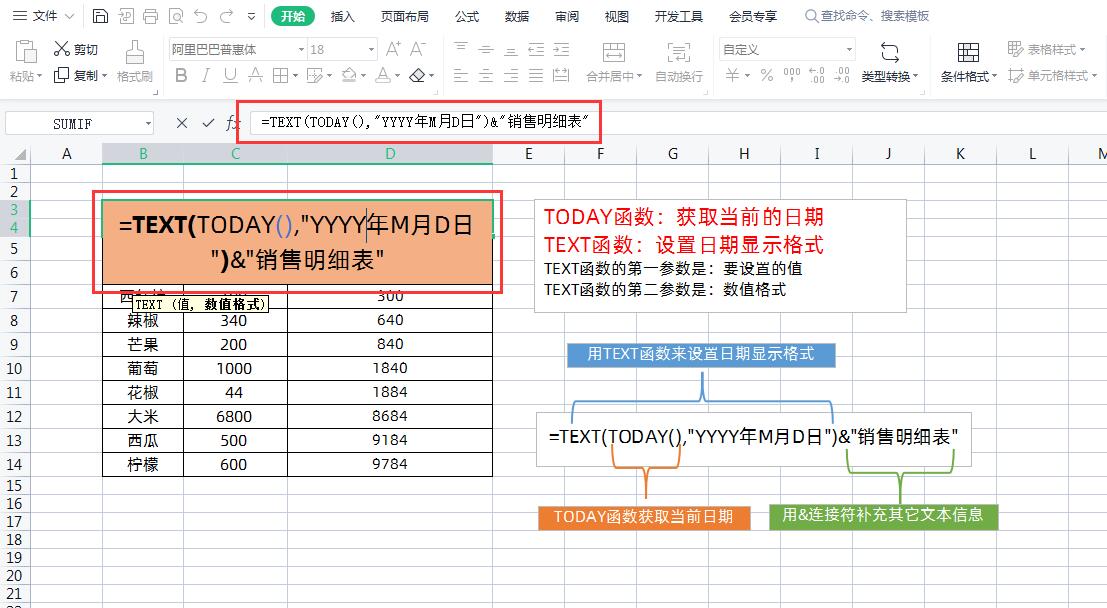Open the File (文件) menu
The height and width of the screenshot is (608, 1107).
(44, 16)
